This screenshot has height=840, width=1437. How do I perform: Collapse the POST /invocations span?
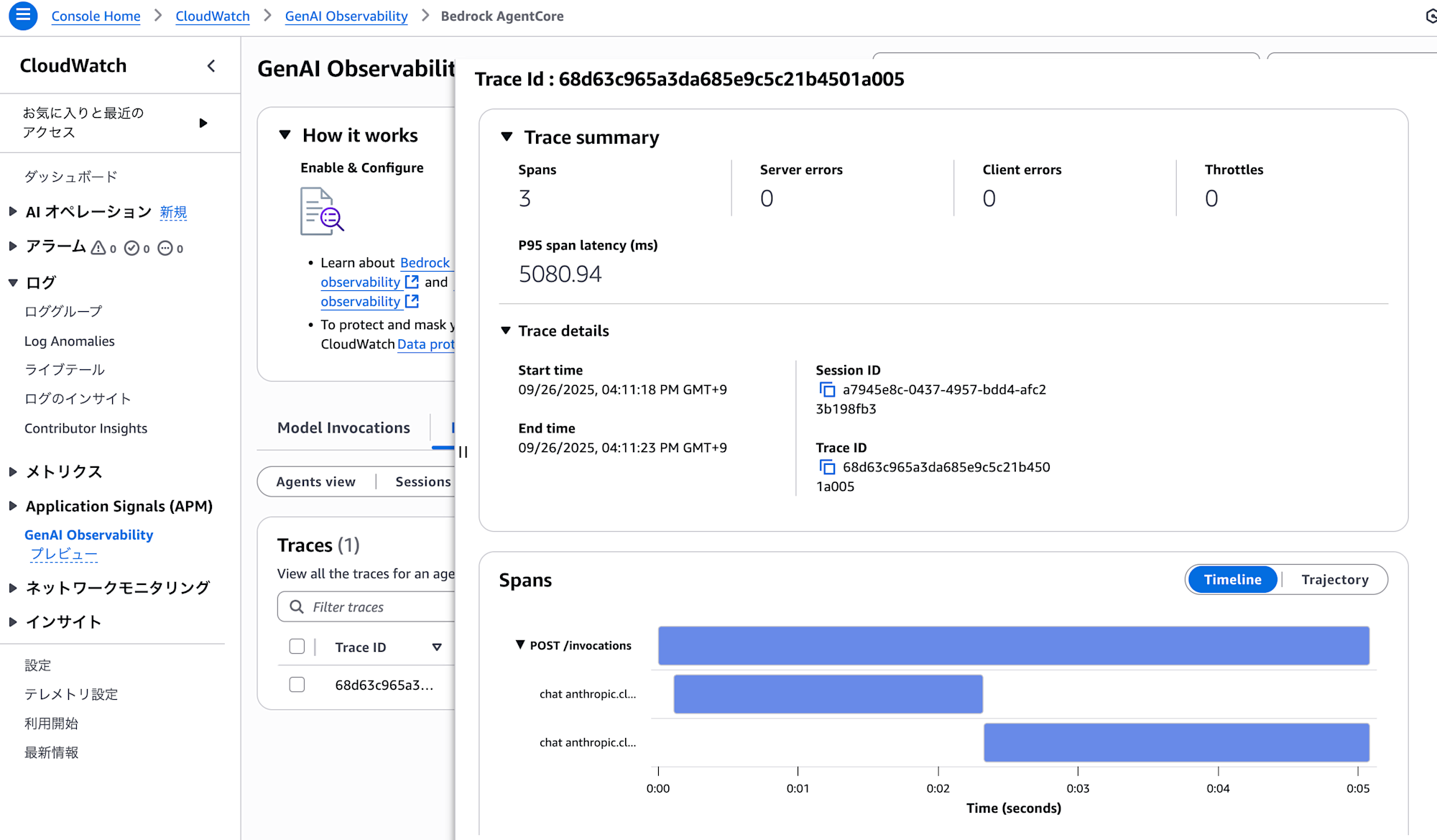(520, 645)
